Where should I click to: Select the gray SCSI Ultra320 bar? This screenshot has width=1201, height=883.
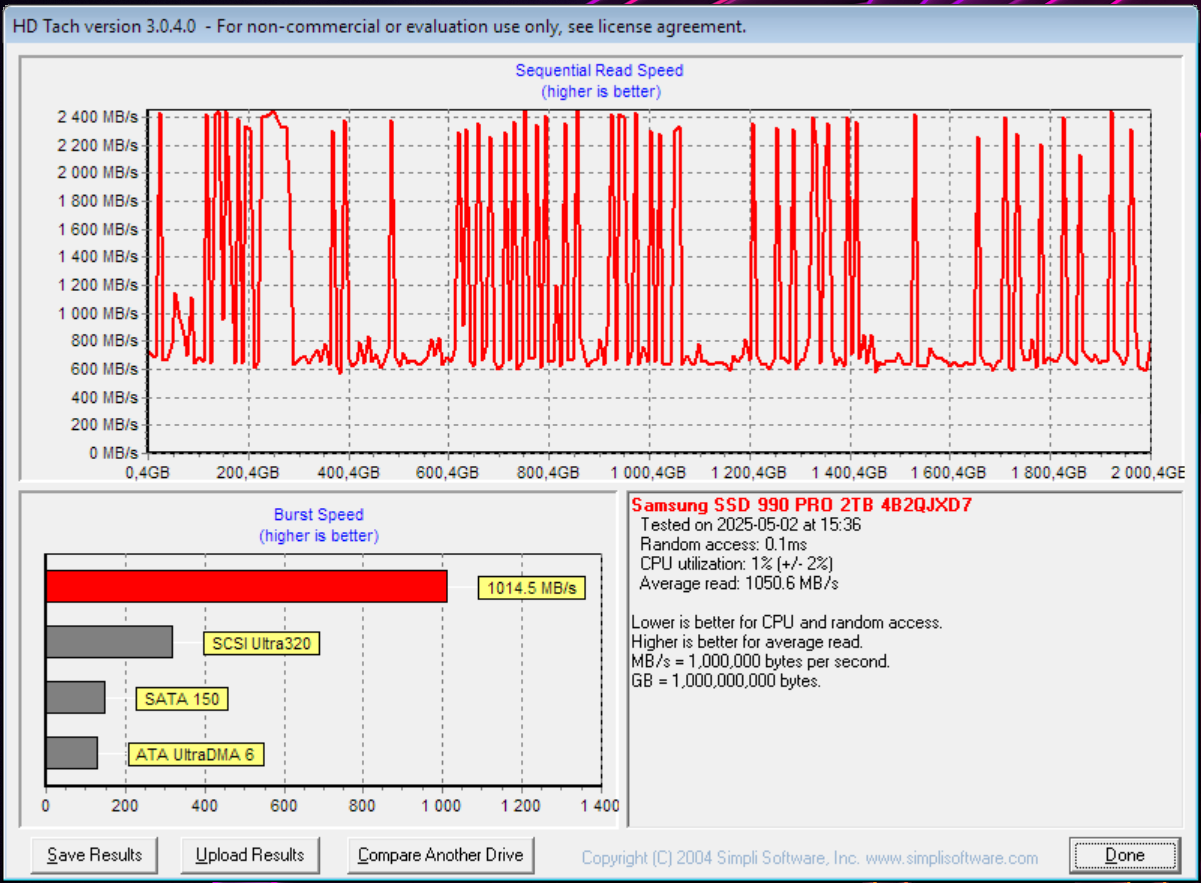[109, 642]
